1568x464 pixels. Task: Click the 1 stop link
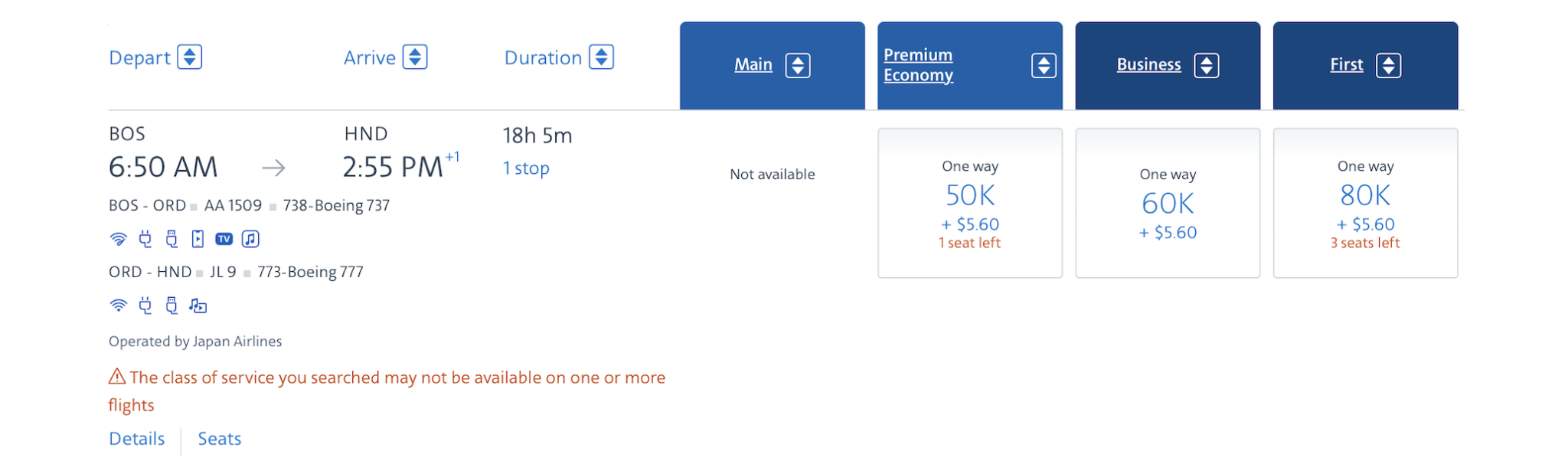[x=526, y=168]
